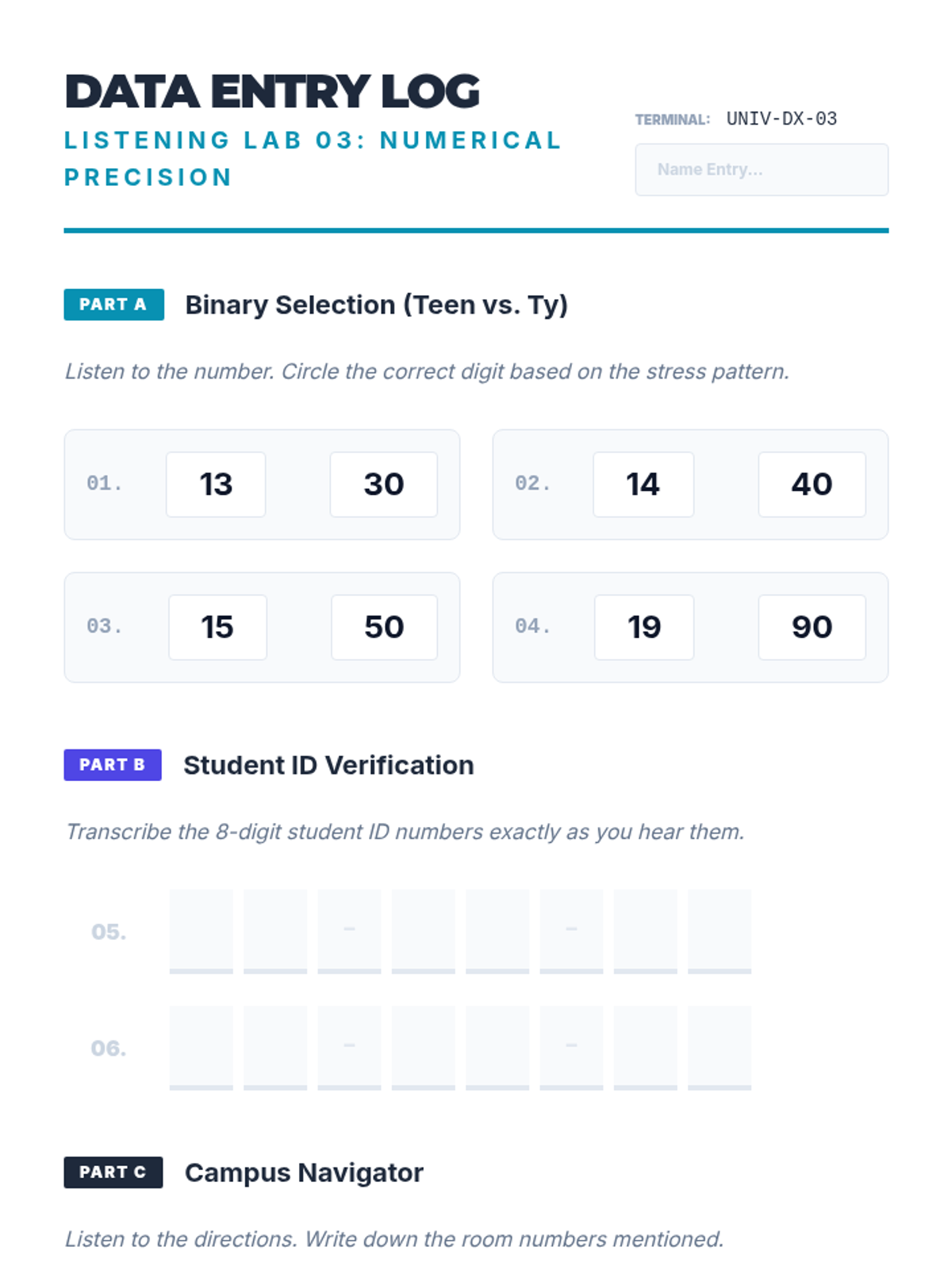The image size is (952, 1270).
Task: Click the PART A badge
Action: coord(113,305)
